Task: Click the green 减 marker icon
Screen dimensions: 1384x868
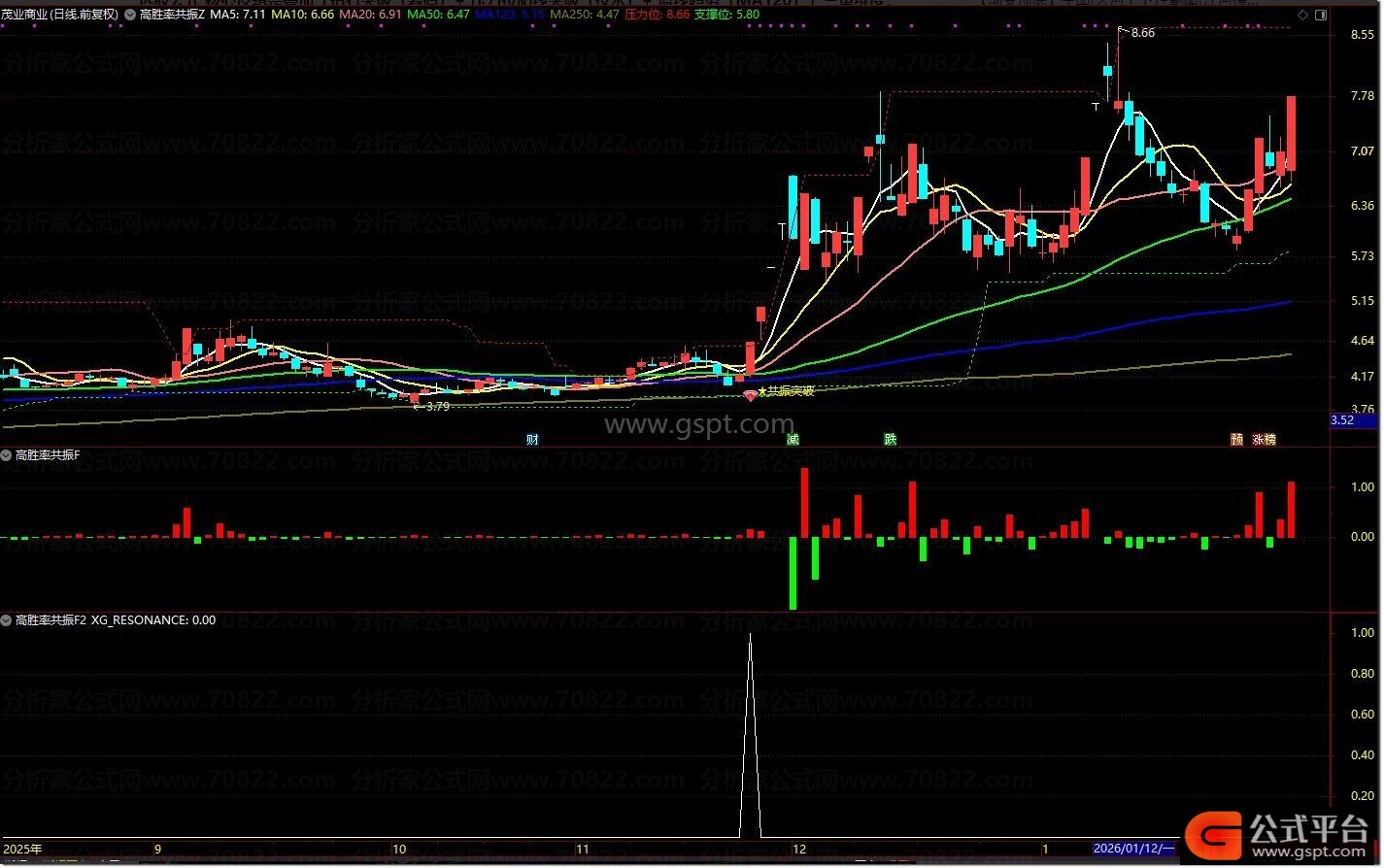Action: tap(793, 440)
